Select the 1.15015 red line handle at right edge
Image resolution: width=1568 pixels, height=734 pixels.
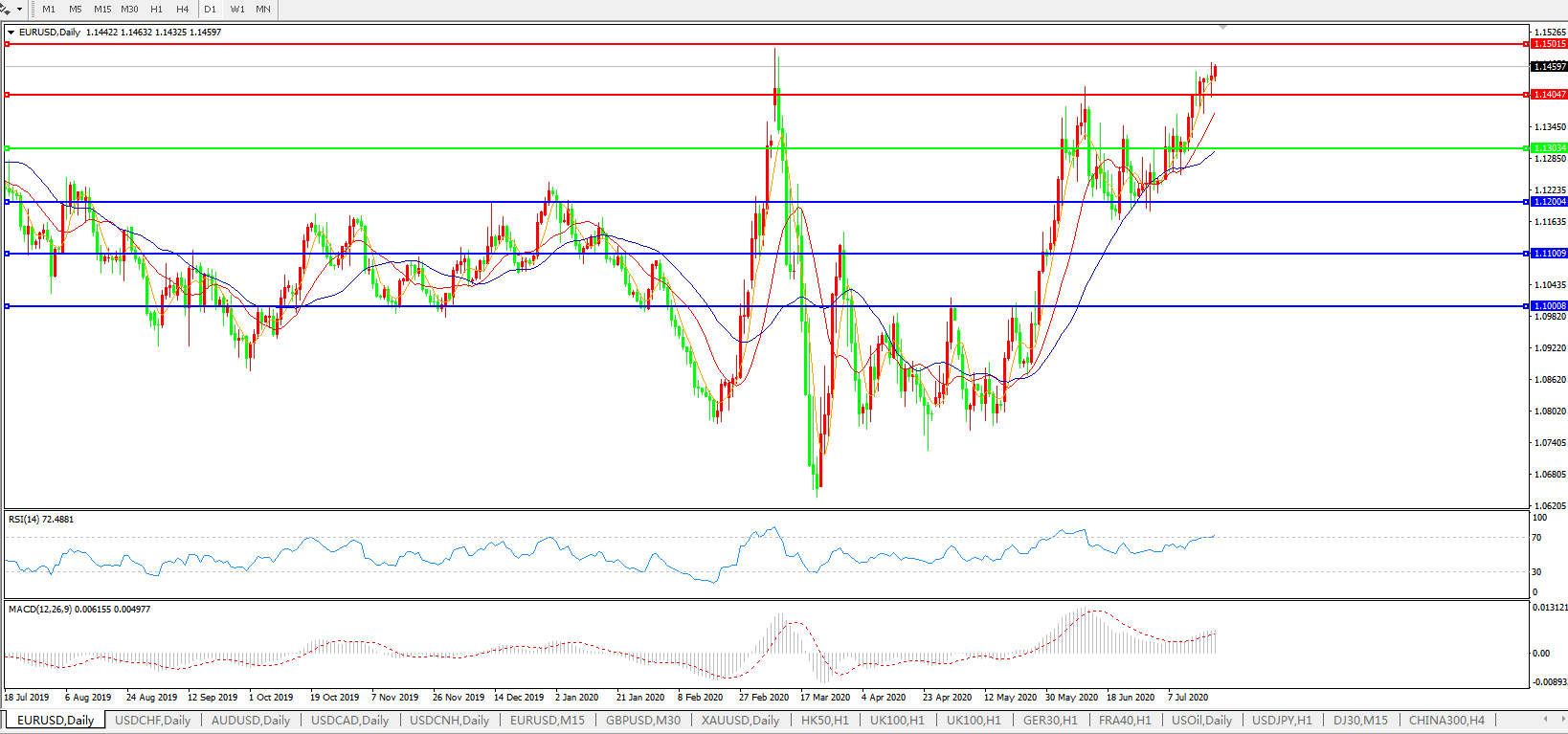point(1526,44)
